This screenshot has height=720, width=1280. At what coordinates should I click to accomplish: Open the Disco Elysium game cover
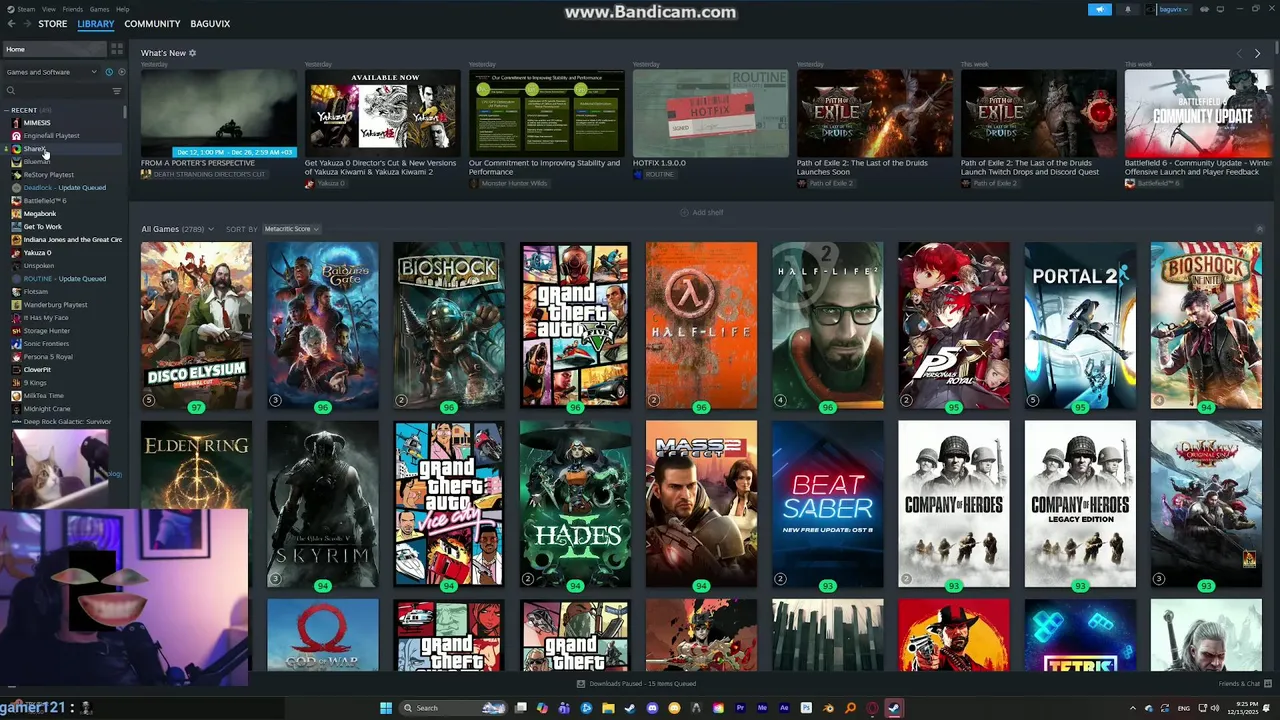click(x=196, y=325)
